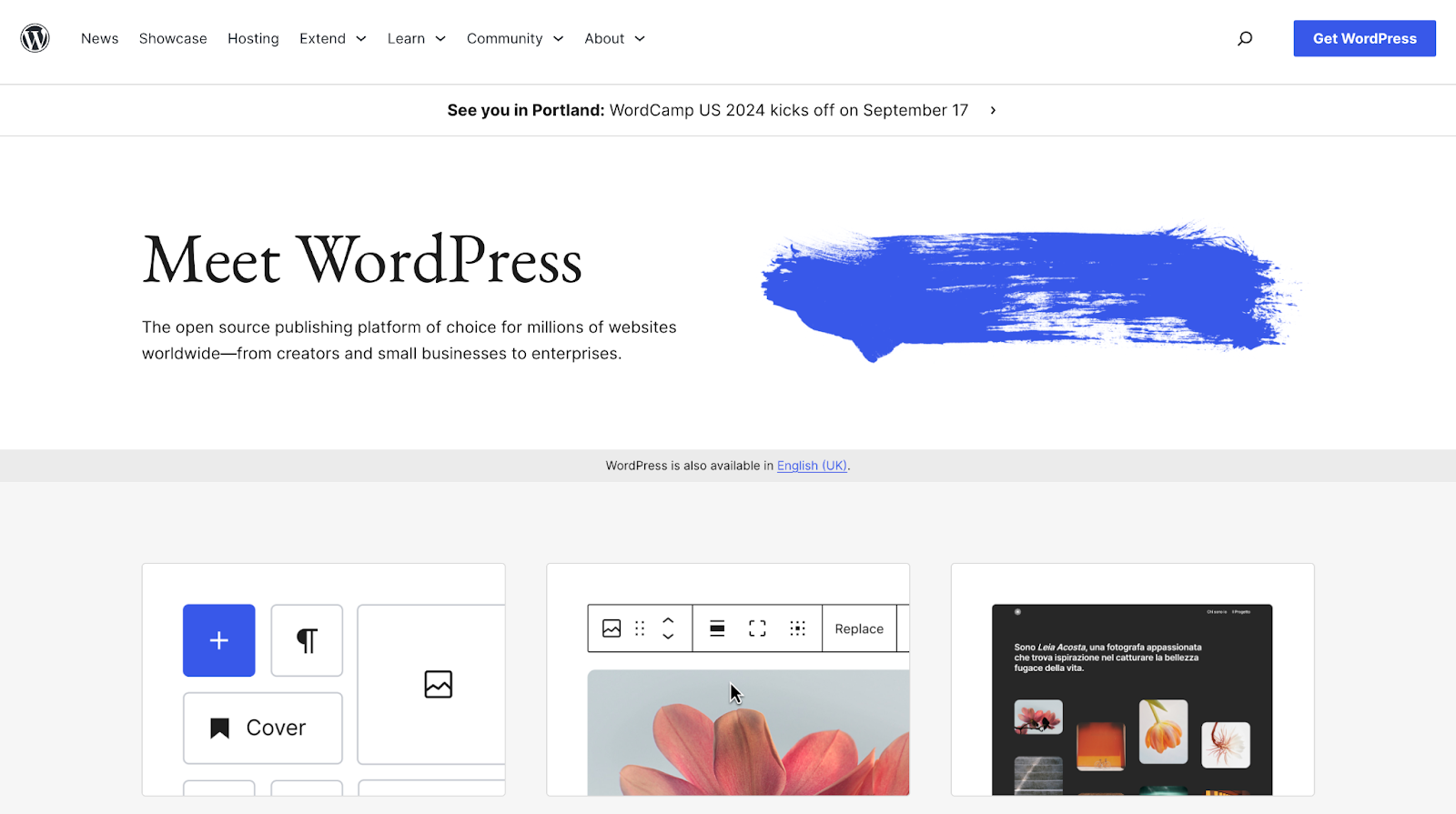This screenshot has height=814, width=1456.
Task: Go to the Hosting page
Action: (x=253, y=38)
